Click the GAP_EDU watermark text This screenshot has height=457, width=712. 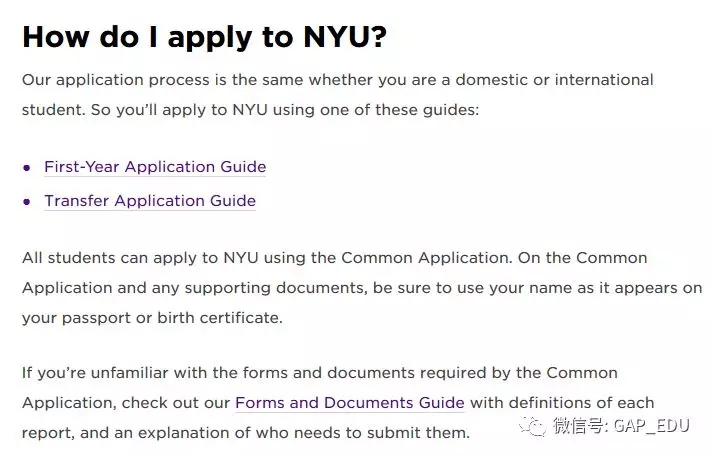click(x=652, y=426)
